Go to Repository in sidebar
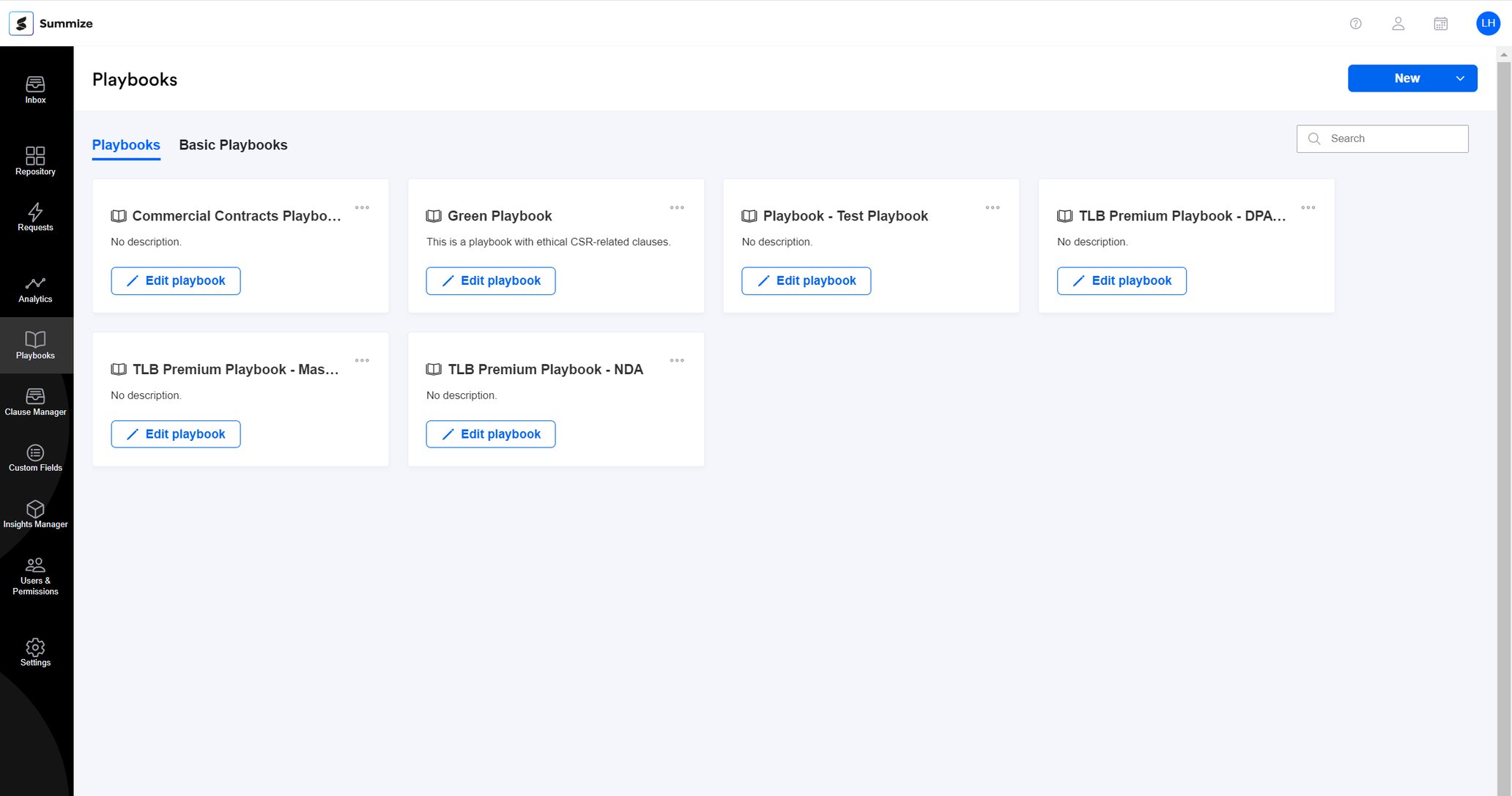The height and width of the screenshot is (796, 1512). (35, 160)
